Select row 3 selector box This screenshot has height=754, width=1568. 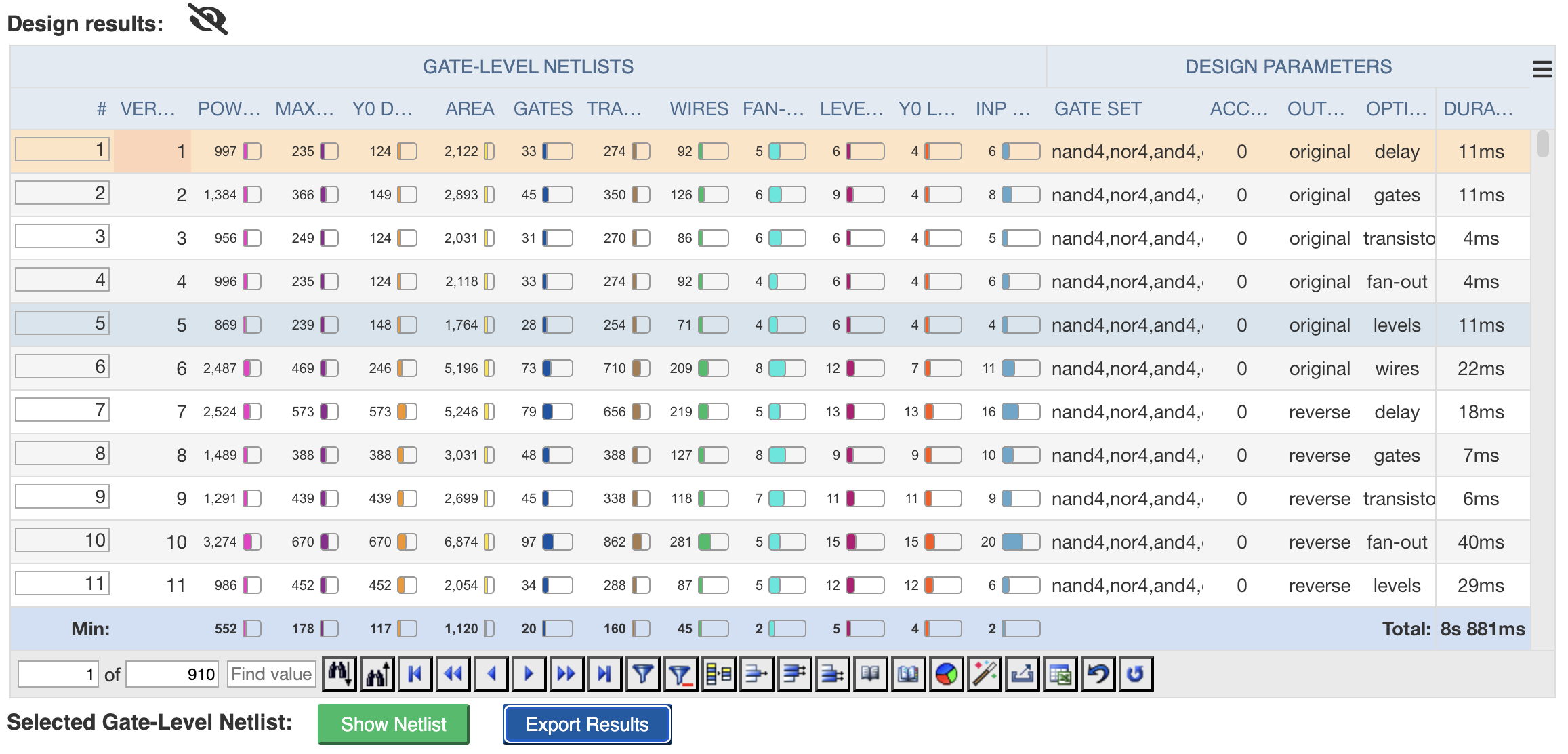coord(62,237)
